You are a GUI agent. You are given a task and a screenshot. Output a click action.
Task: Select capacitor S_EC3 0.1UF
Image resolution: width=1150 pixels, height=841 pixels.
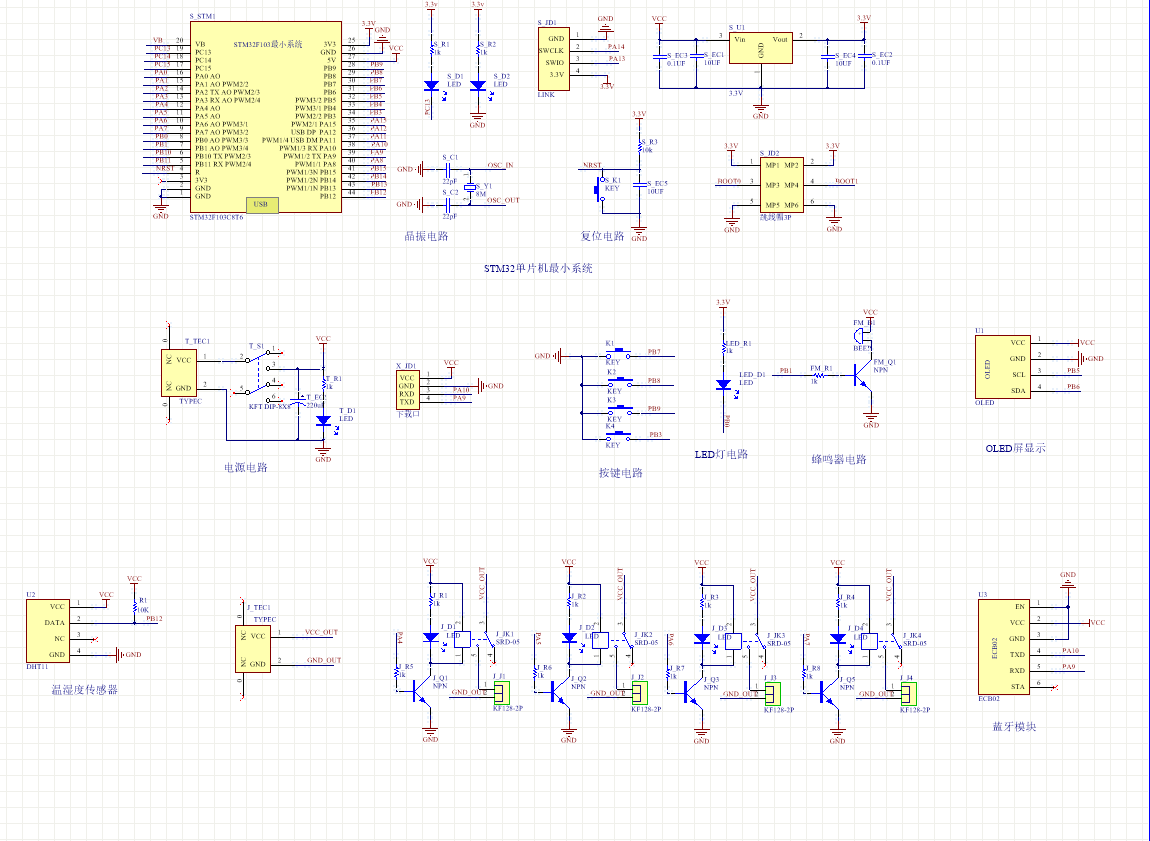(659, 56)
